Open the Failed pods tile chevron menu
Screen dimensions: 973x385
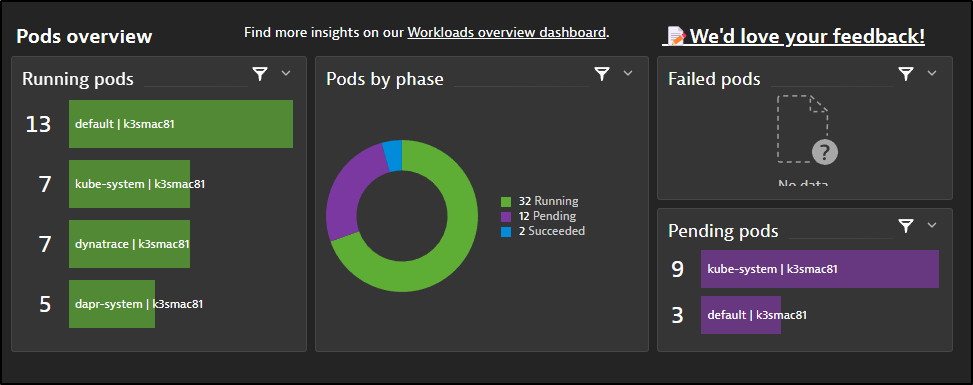[932, 73]
